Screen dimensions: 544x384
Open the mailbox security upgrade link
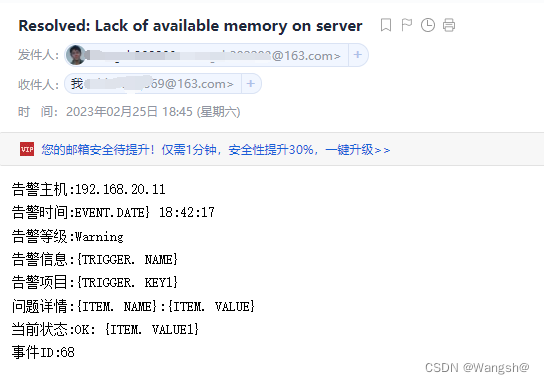coord(215,150)
